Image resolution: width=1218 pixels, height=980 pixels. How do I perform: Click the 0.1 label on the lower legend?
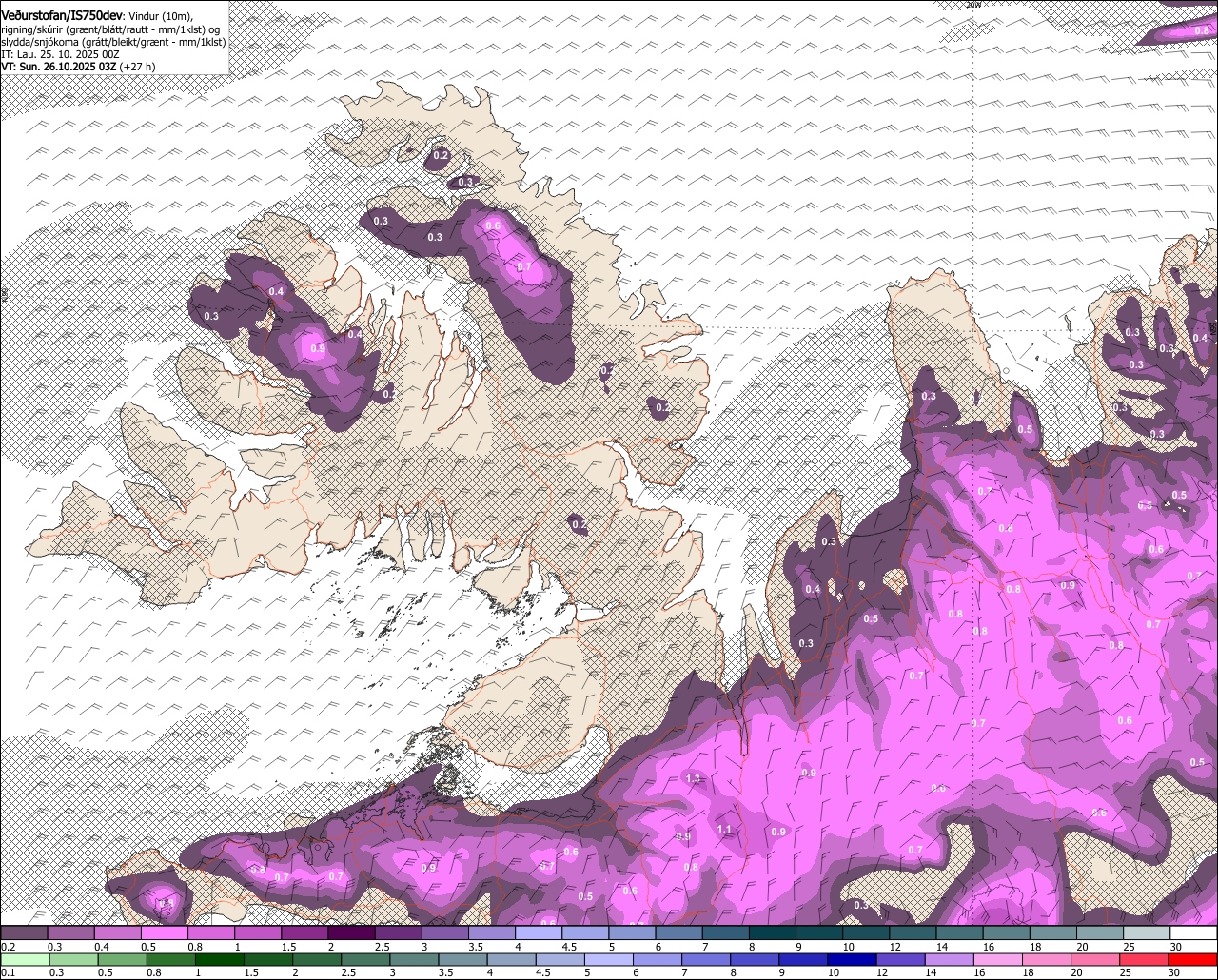(x=9, y=973)
